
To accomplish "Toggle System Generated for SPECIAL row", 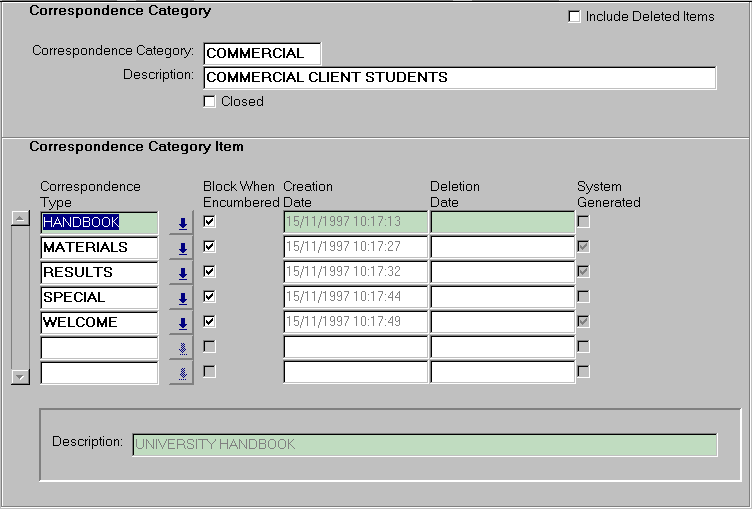I will click(x=583, y=296).
